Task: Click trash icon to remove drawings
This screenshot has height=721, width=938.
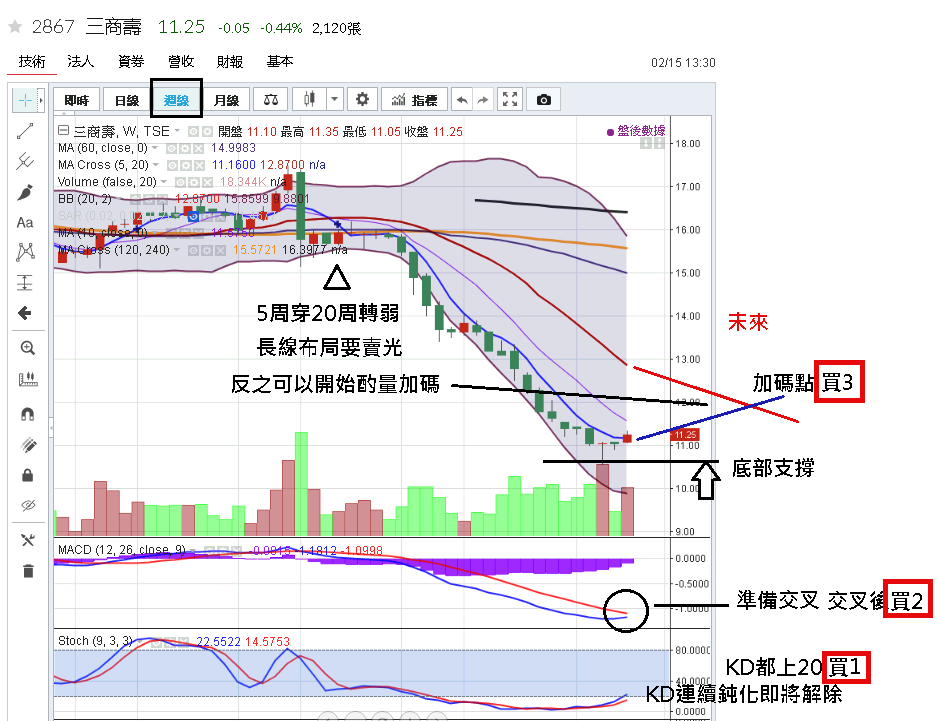Action: [28, 571]
